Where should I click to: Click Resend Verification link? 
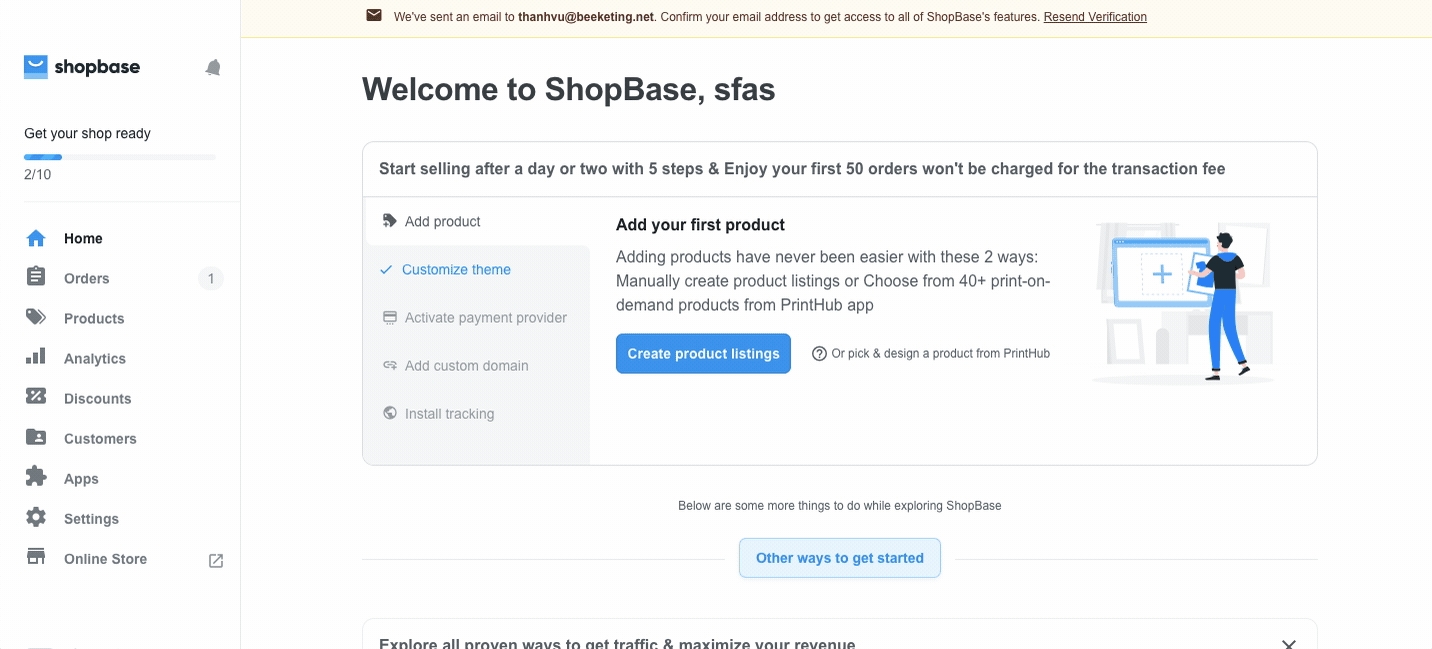(x=1095, y=17)
